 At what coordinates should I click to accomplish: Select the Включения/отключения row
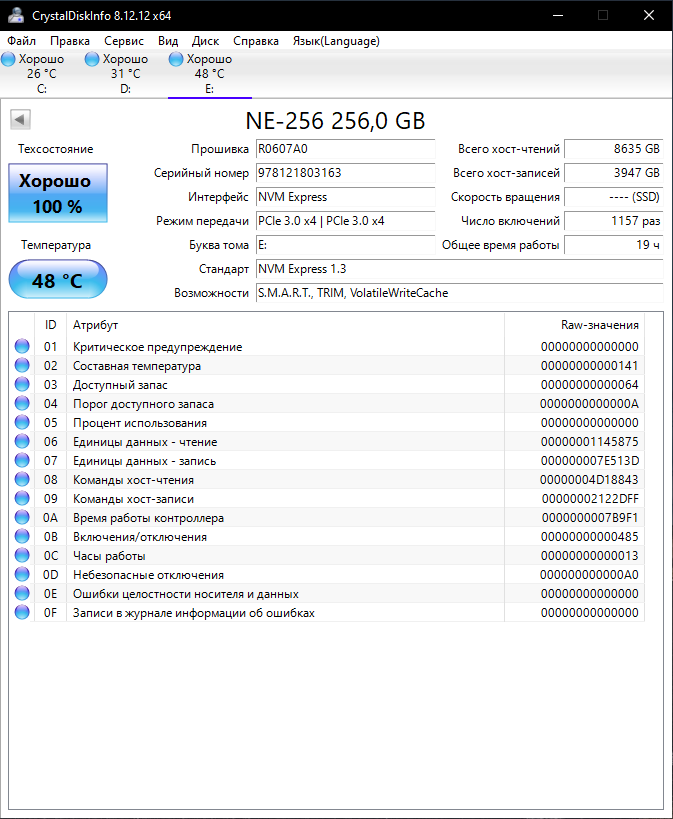click(x=327, y=536)
